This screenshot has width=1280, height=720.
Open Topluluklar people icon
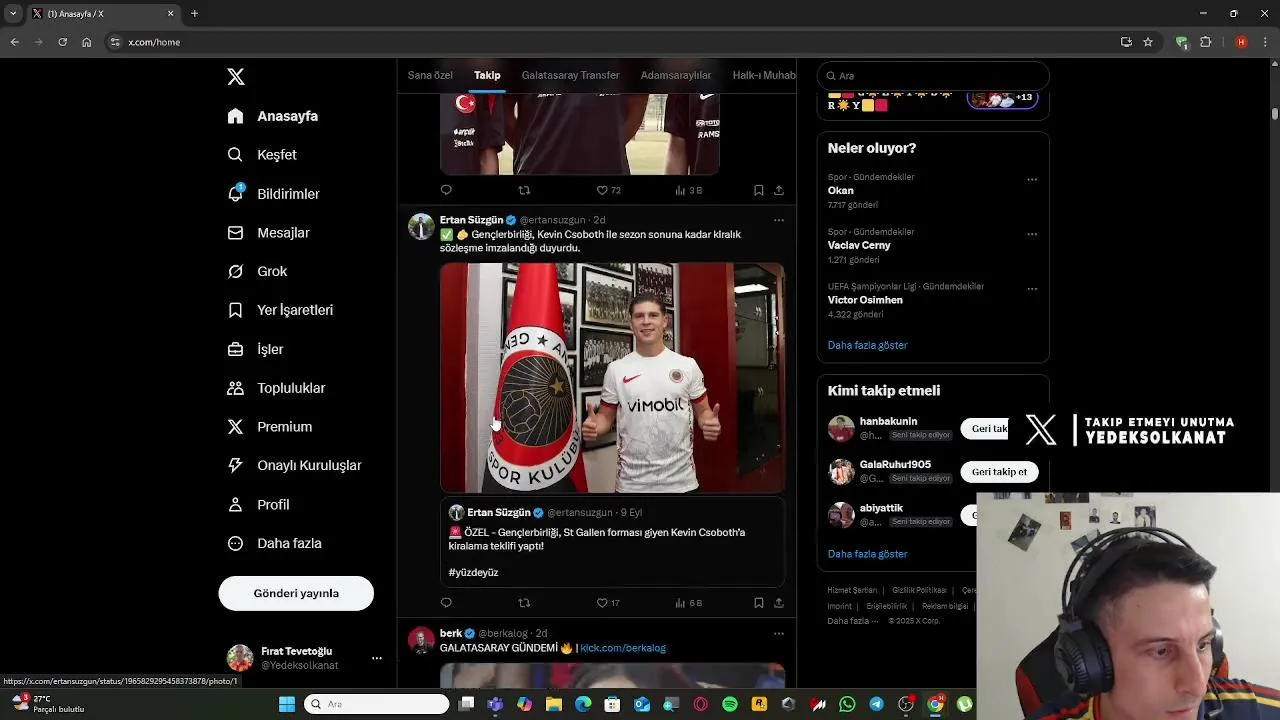(x=235, y=388)
